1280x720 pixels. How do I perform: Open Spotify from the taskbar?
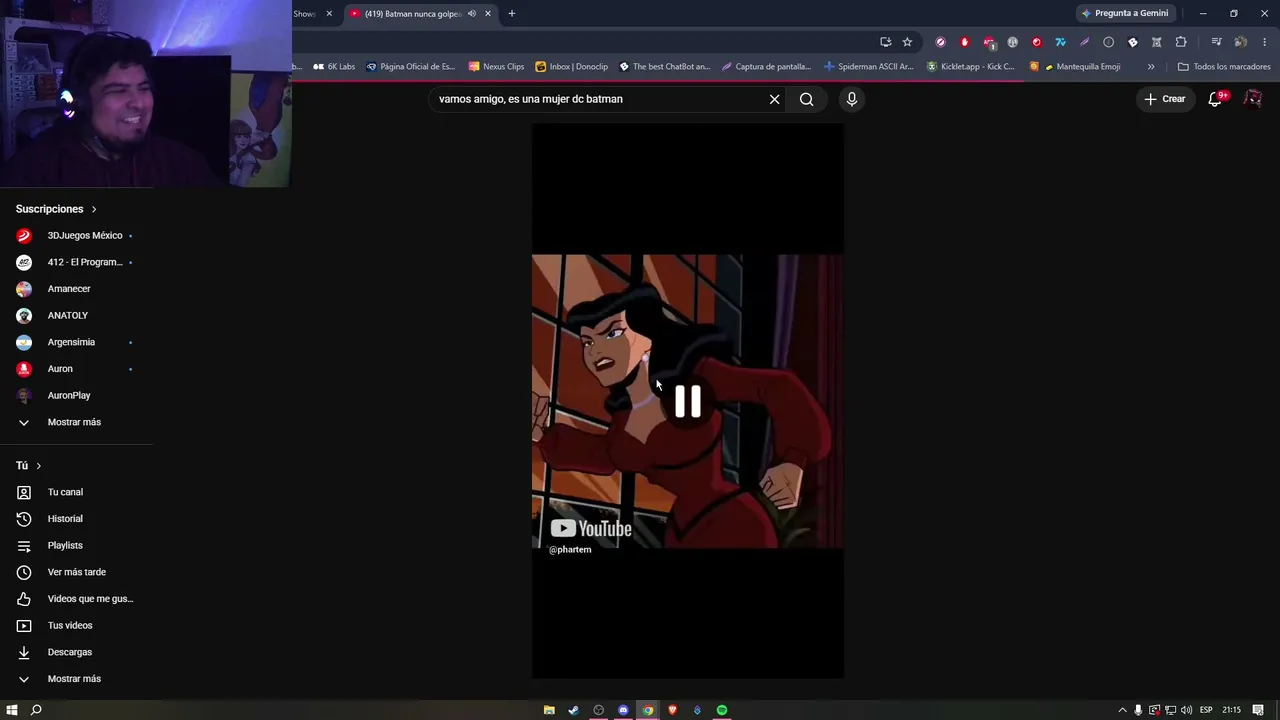tap(722, 710)
